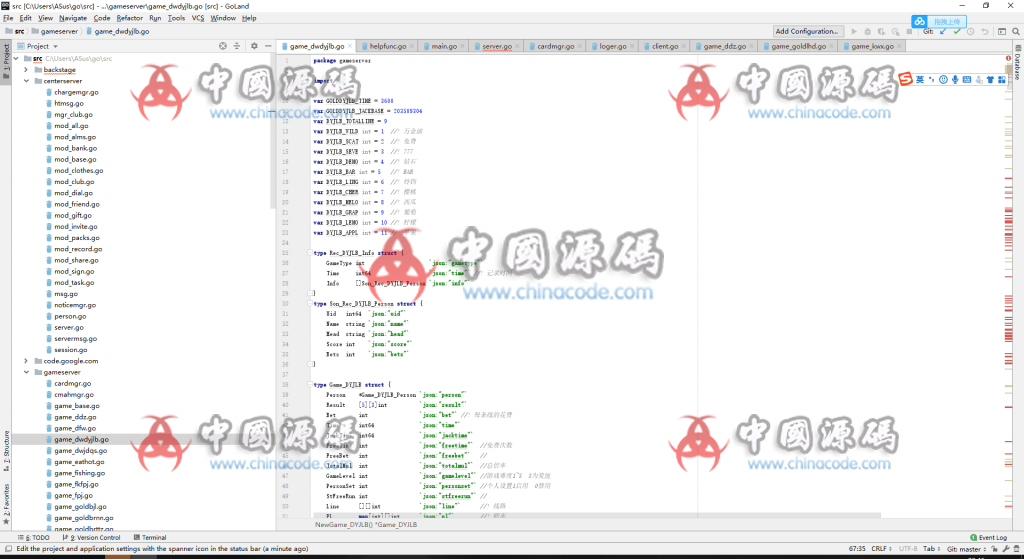Screen dimensions: 1024x559
Task: Switch to cardmgr.go tab
Action: (555, 46)
